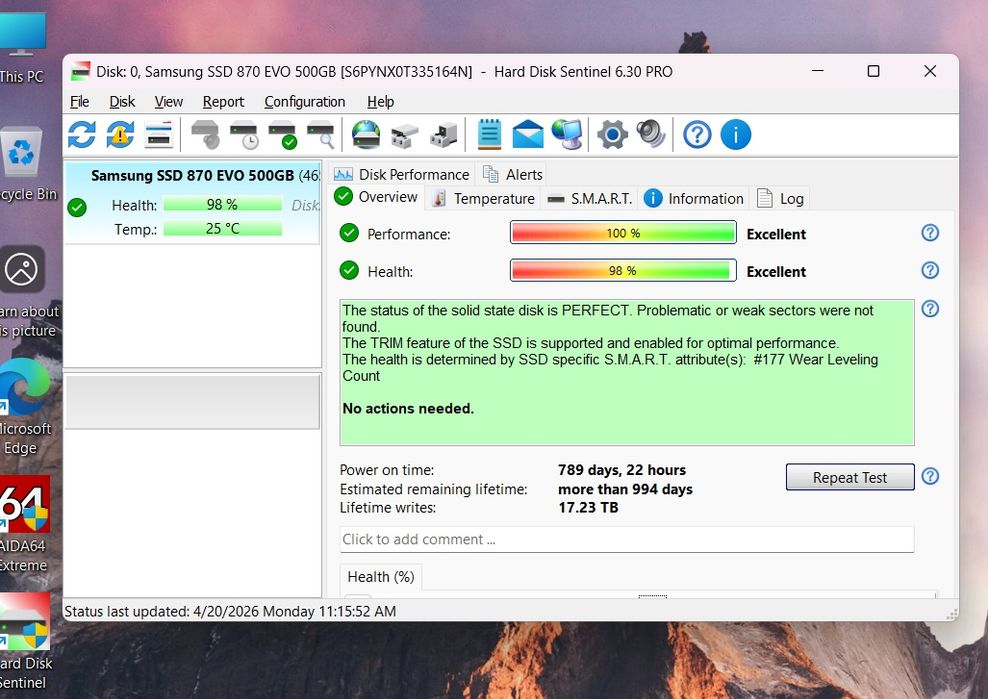Click help icon next to Repeat Test
The height and width of the screenshot is (699, 988).
[x=930, y=476]
